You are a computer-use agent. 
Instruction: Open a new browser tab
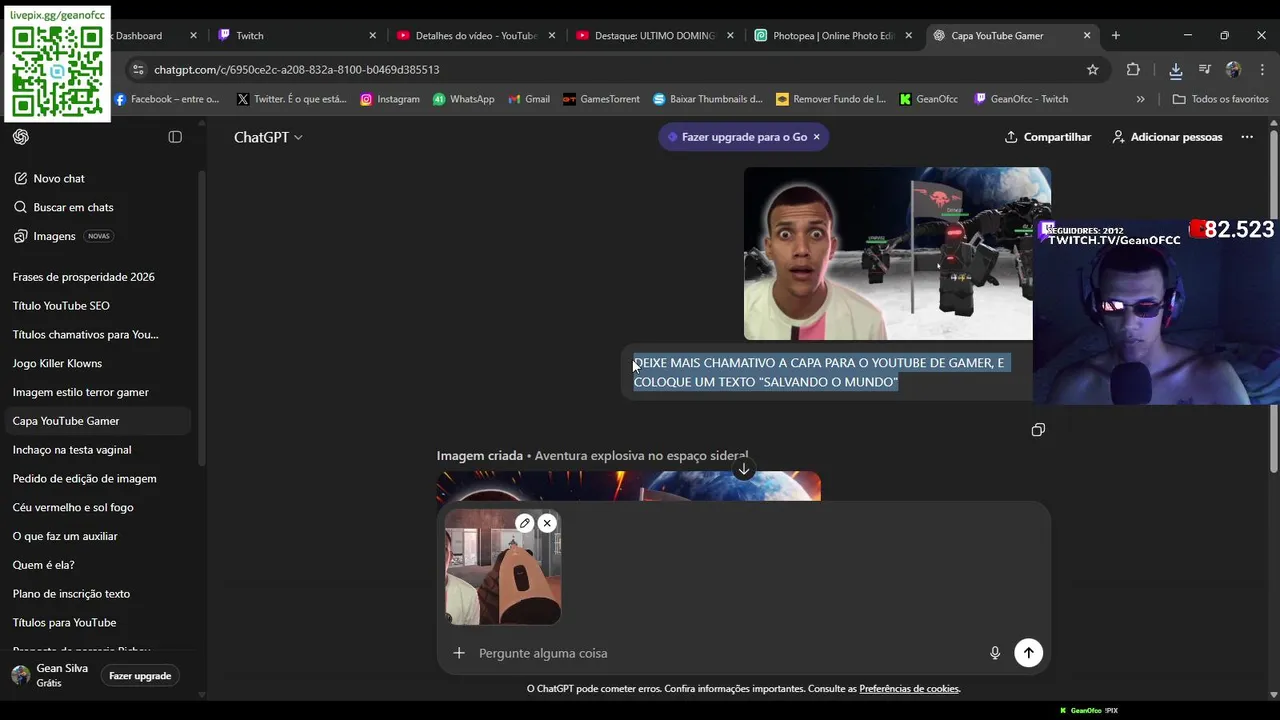[1116, 36]
